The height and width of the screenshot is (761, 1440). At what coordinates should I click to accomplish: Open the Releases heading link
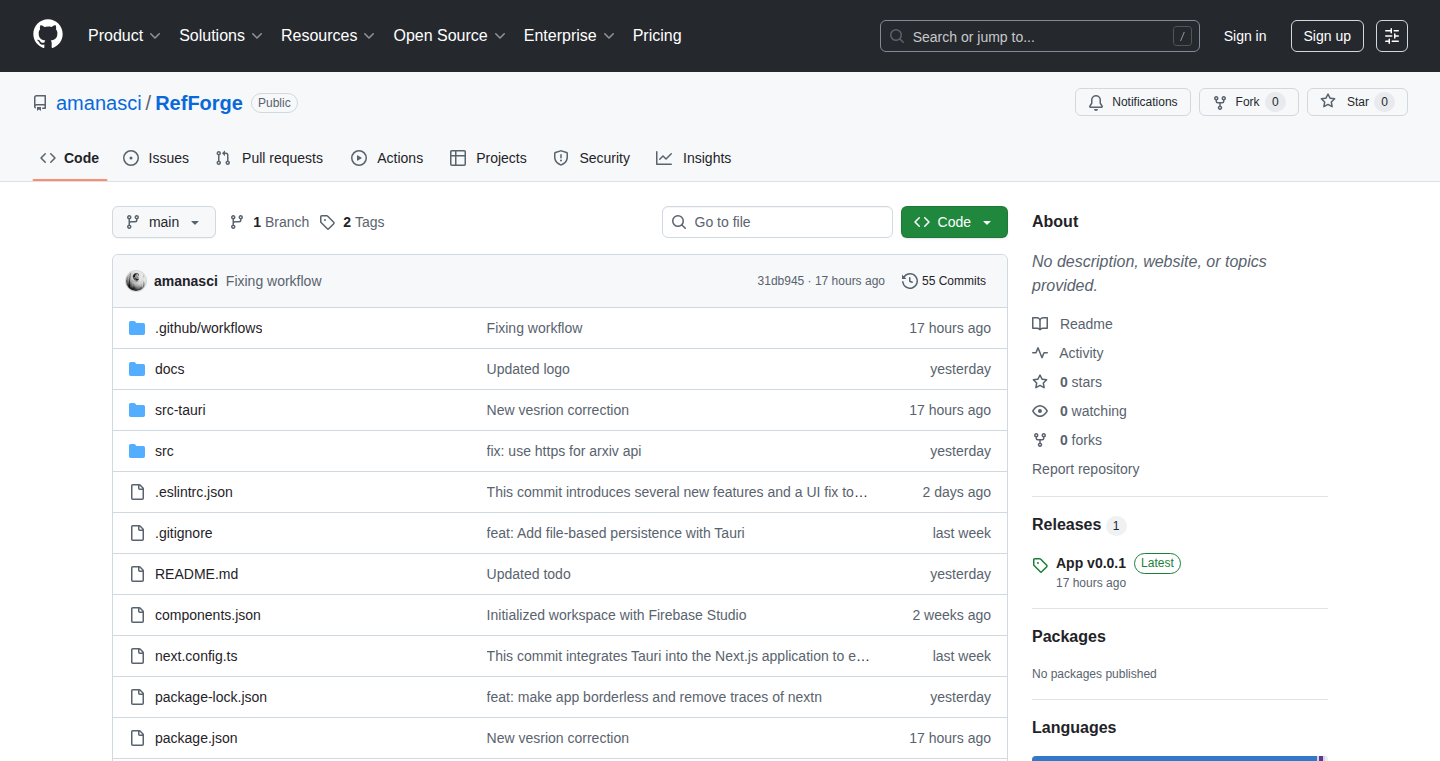pos(1066,525)
